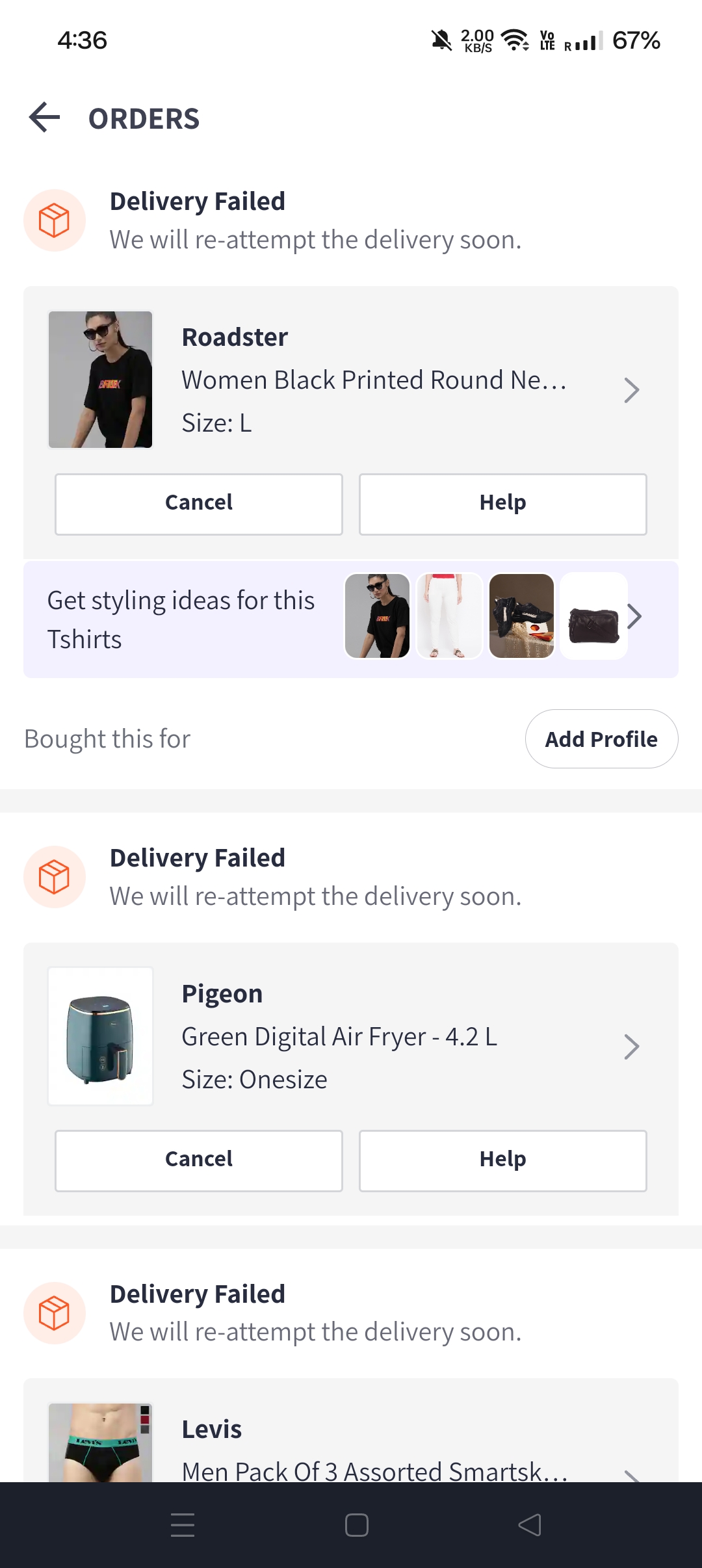The image size is (702, 1568).
Task: Tap the first Delivery Failed package icon
Action: click(55, 220)
